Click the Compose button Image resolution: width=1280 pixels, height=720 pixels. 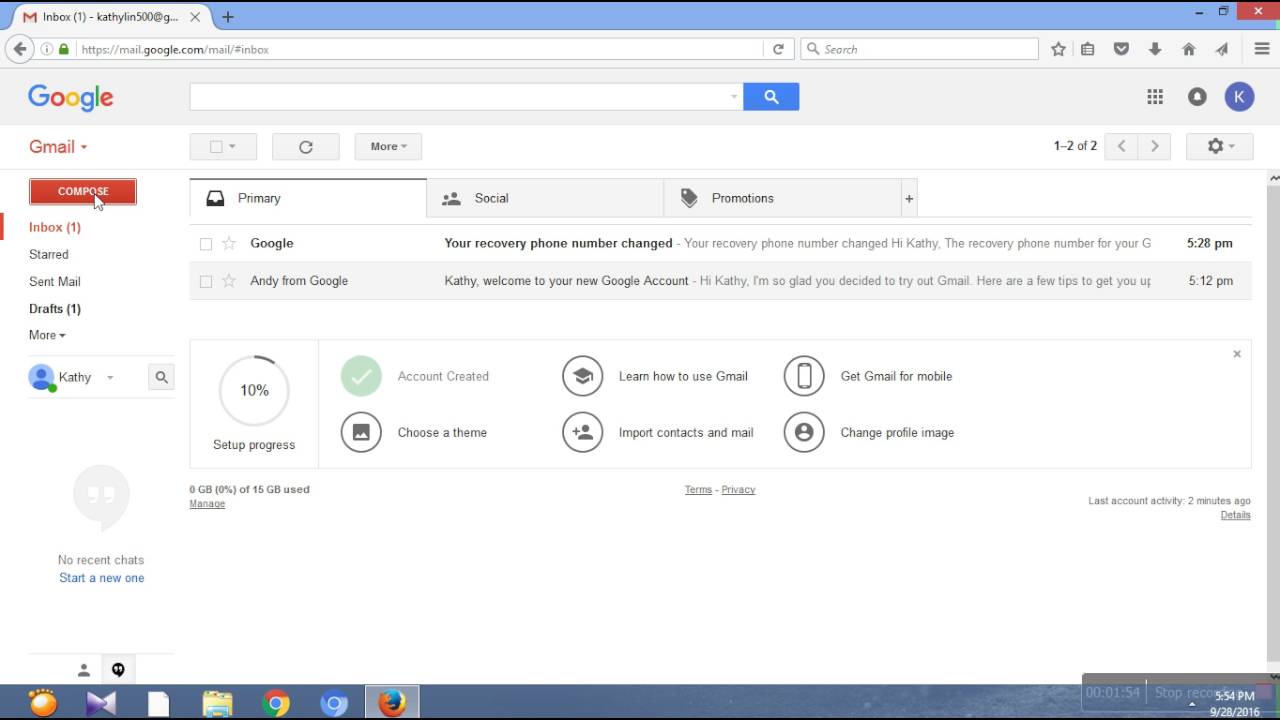83,192
